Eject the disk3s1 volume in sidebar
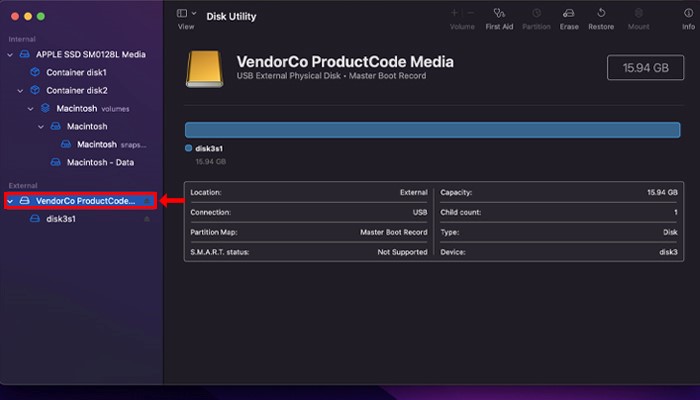 [148, 218]
